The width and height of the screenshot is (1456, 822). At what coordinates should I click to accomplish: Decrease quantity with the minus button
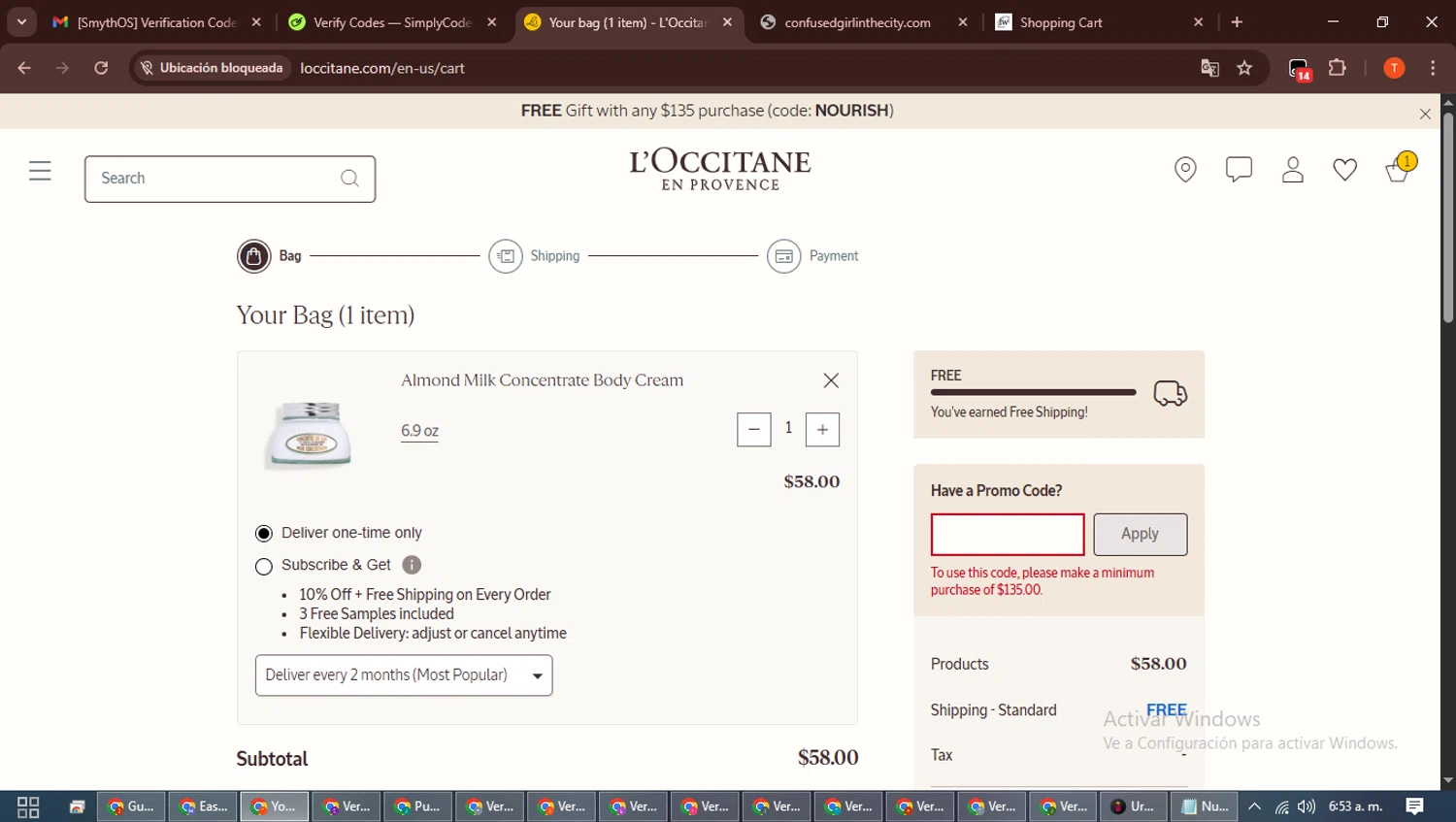(x=754, y=430)
